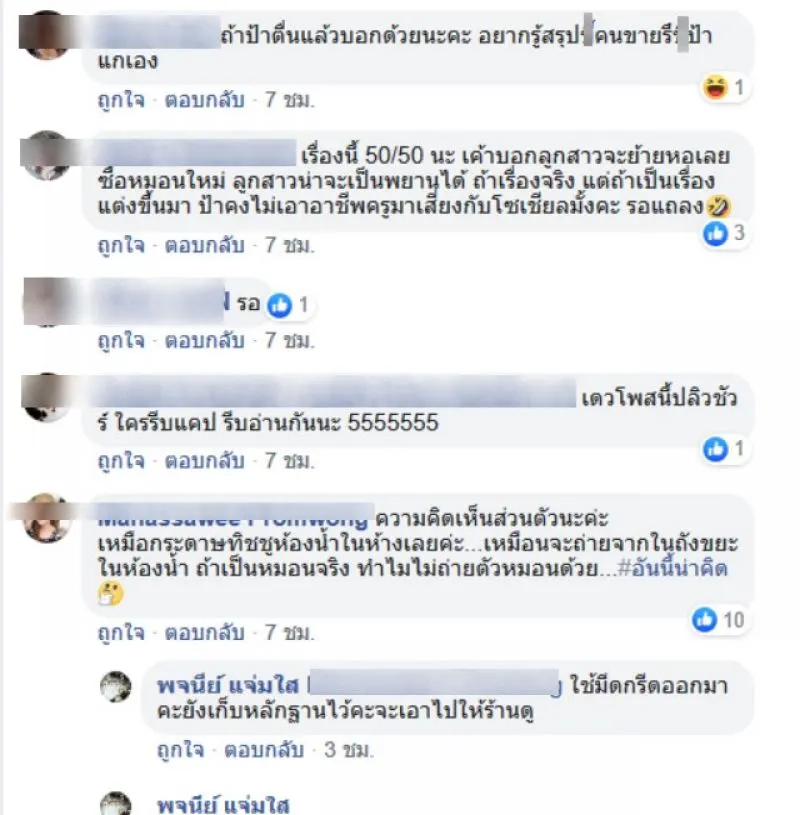The image size is (800, 815).
Task: Open the avatar of the 'รอ' commenter
Action: point(48,303)
